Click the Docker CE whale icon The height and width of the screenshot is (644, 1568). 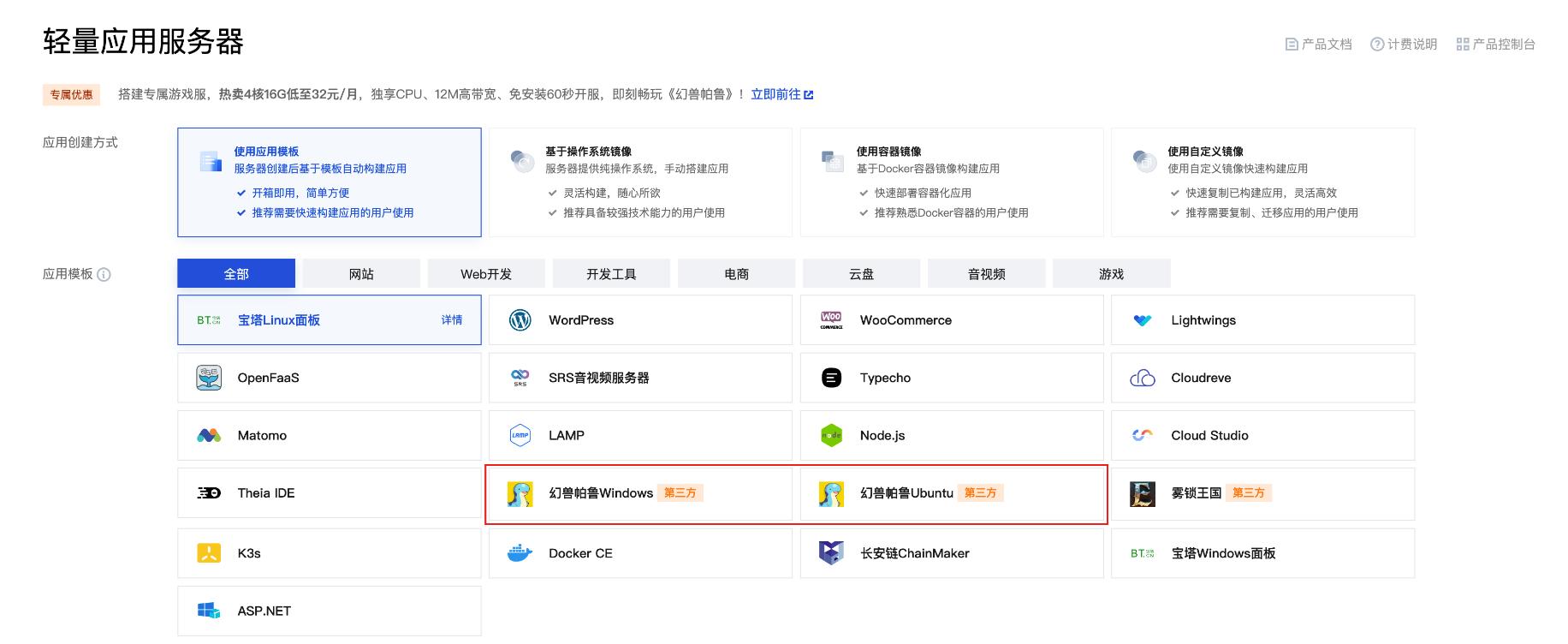(x=520, y=553)
